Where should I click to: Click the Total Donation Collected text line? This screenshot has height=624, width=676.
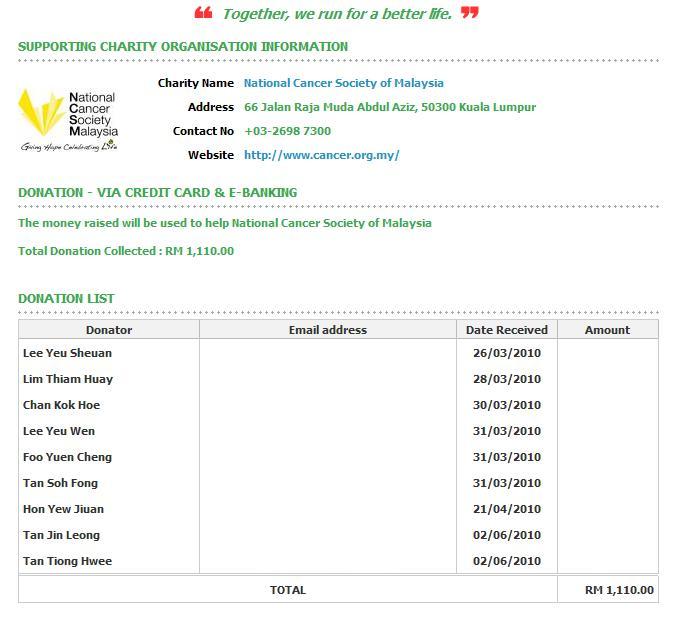point(126,251)
